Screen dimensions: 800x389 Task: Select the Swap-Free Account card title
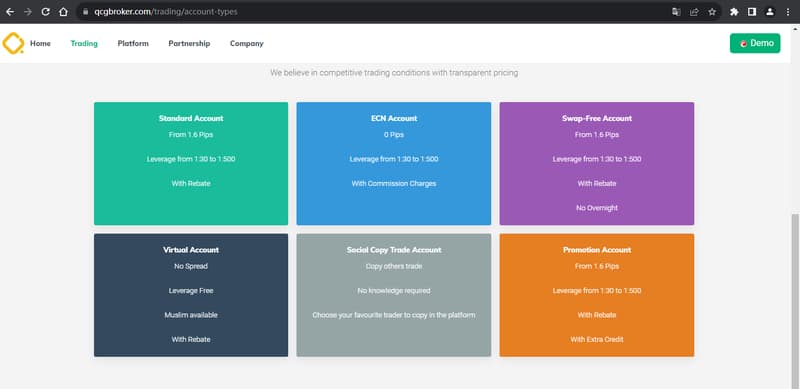597,118
